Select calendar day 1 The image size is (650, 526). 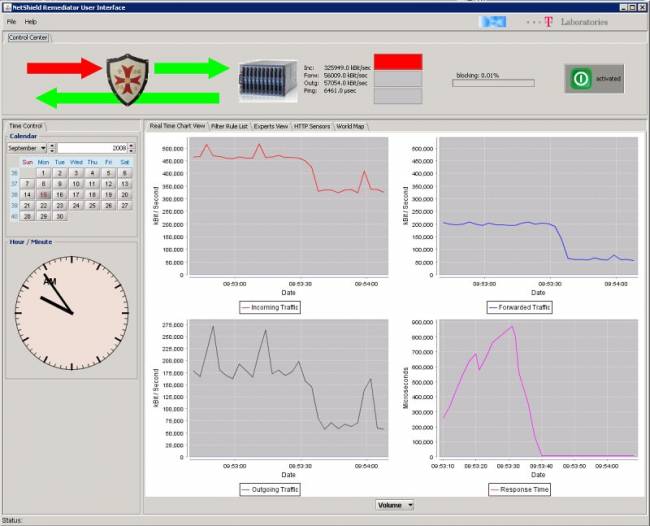tap(44, 173)
